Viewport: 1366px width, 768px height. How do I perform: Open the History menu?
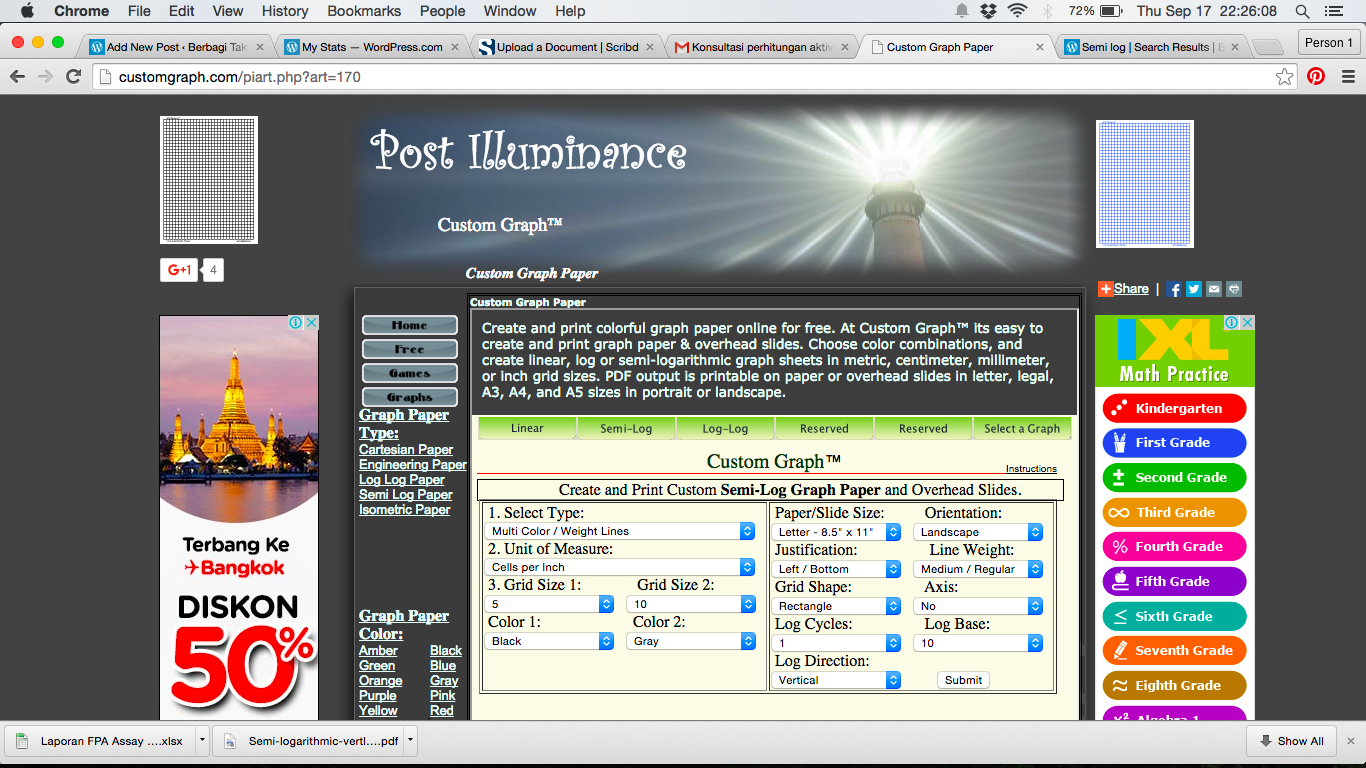click(285, 11)
